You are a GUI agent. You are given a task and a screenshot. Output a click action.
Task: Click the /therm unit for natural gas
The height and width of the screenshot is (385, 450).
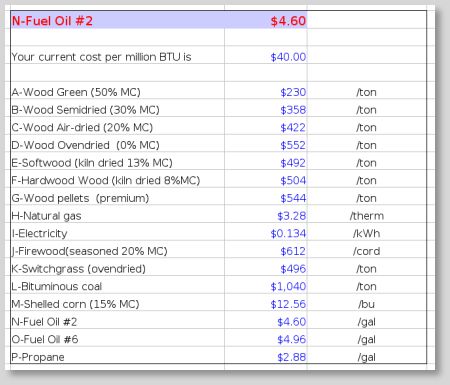[x=367, y=216]
